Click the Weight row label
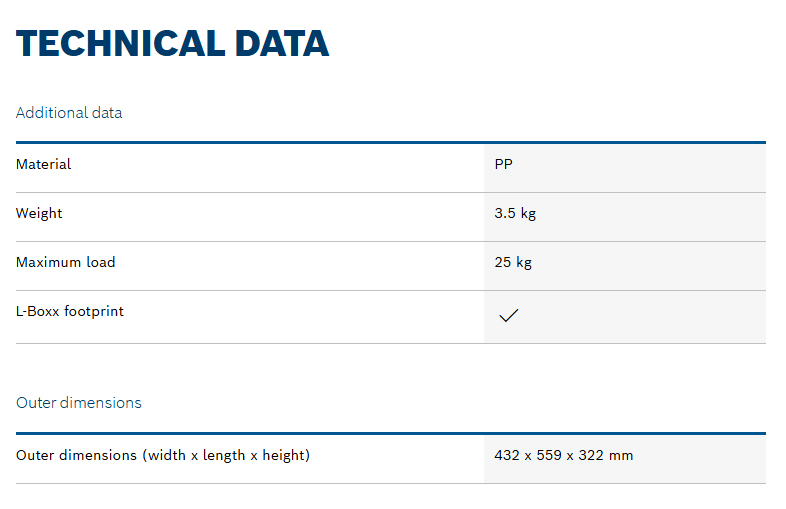The width and height of the screenshot is (786, 509). [39, 214]
